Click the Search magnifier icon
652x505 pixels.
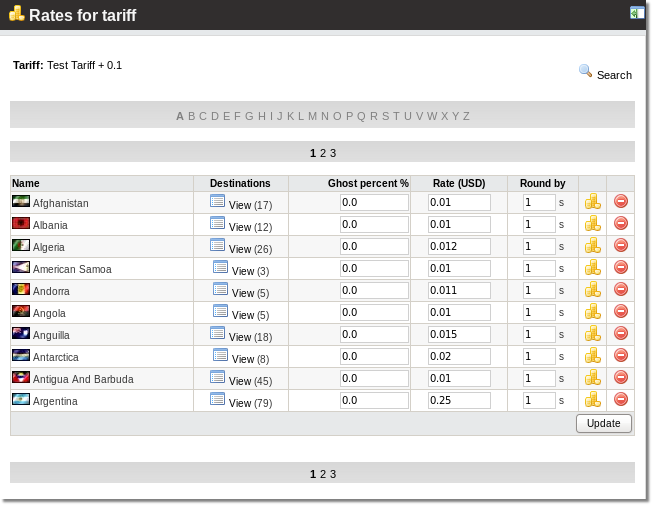pyautogui.click(x=585, y=71)
